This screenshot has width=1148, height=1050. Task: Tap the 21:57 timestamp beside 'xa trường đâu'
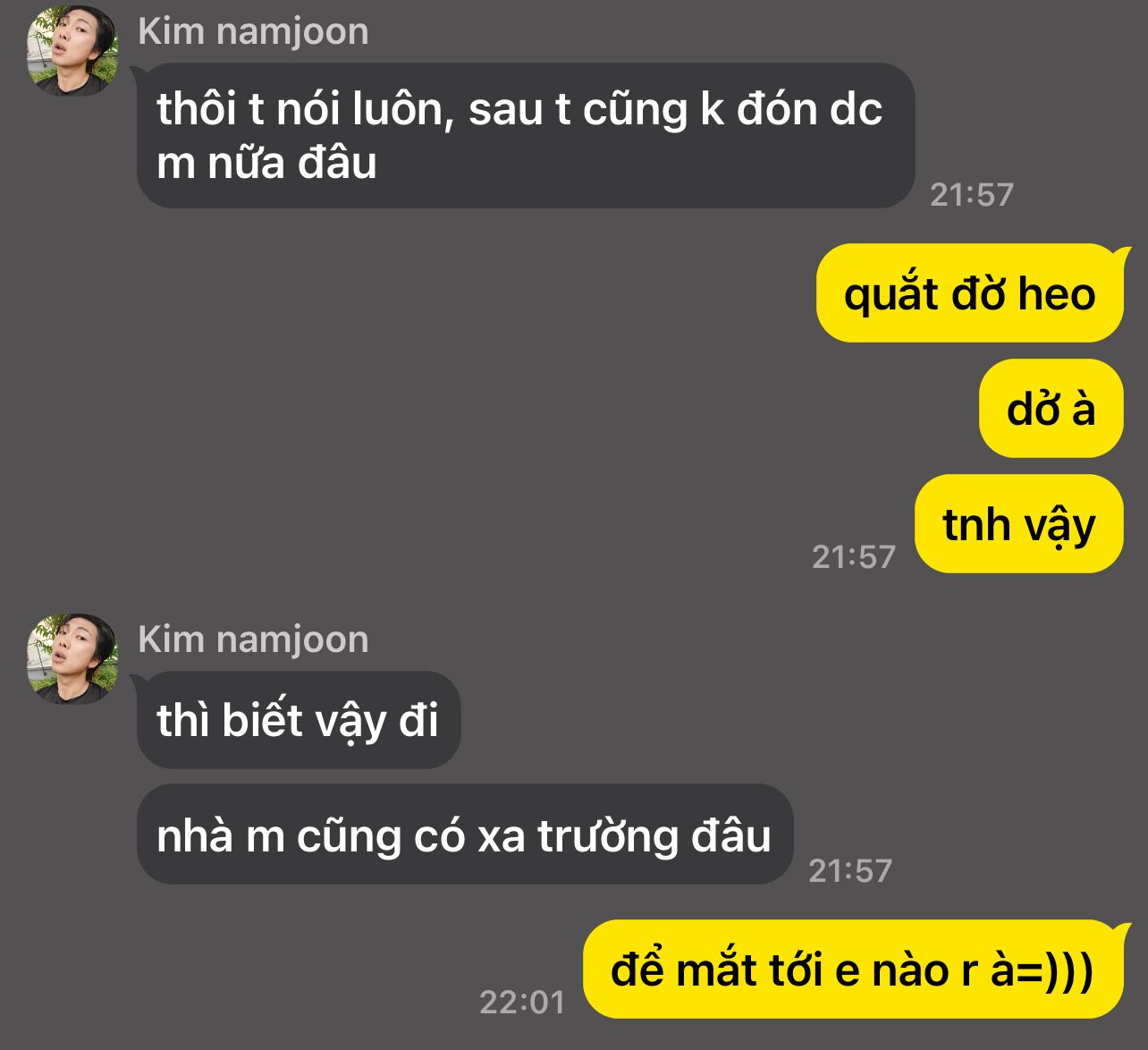click(850, 870)
